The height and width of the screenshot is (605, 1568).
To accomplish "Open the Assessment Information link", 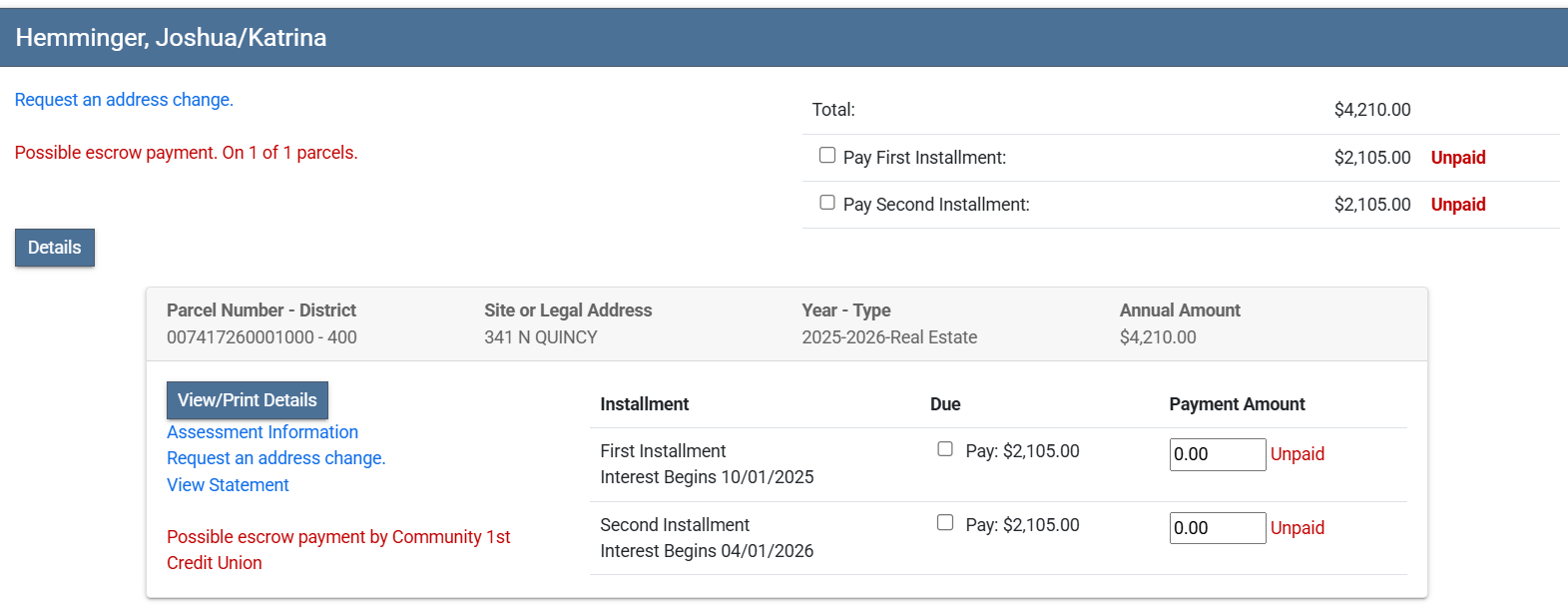I will [261, 432].
